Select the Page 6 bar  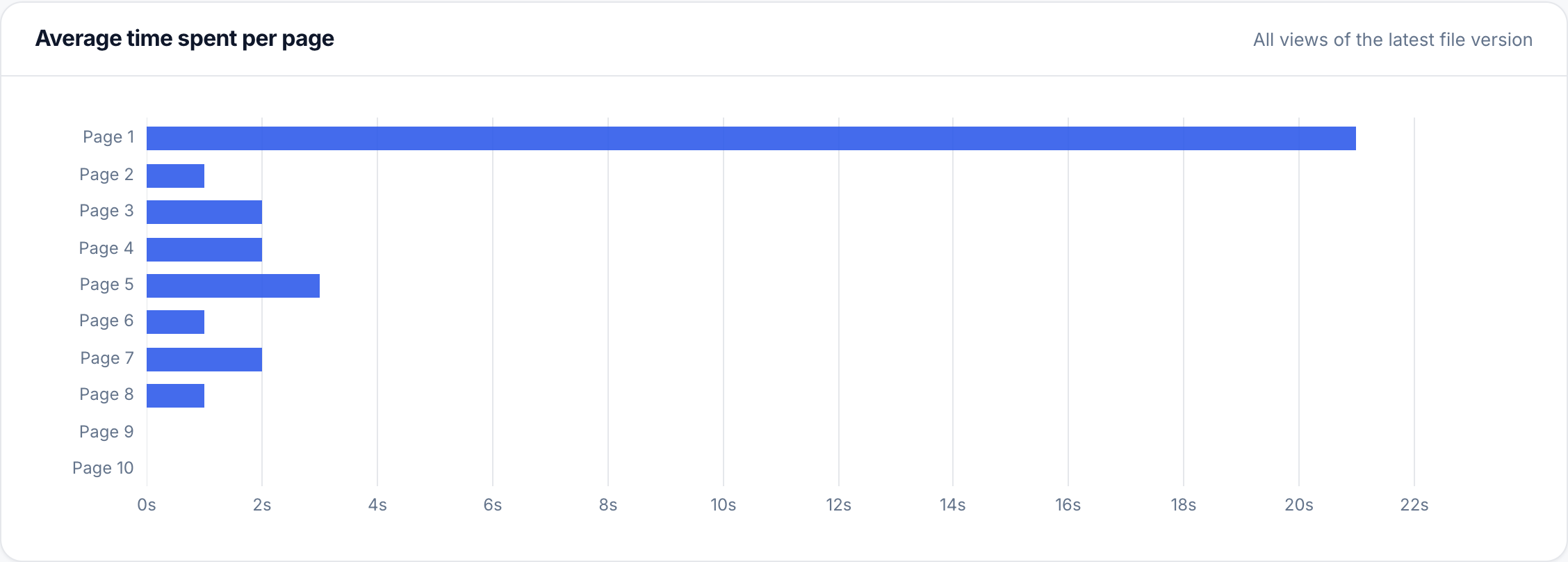175,322
